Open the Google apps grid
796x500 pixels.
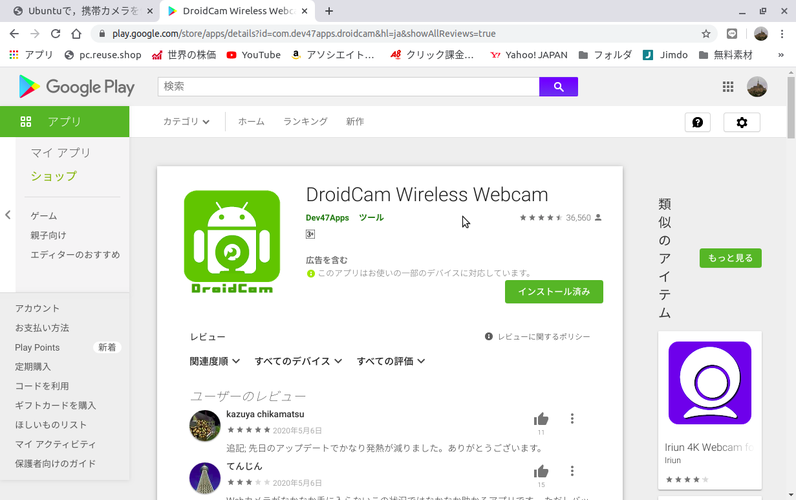(x=728, y=87)
